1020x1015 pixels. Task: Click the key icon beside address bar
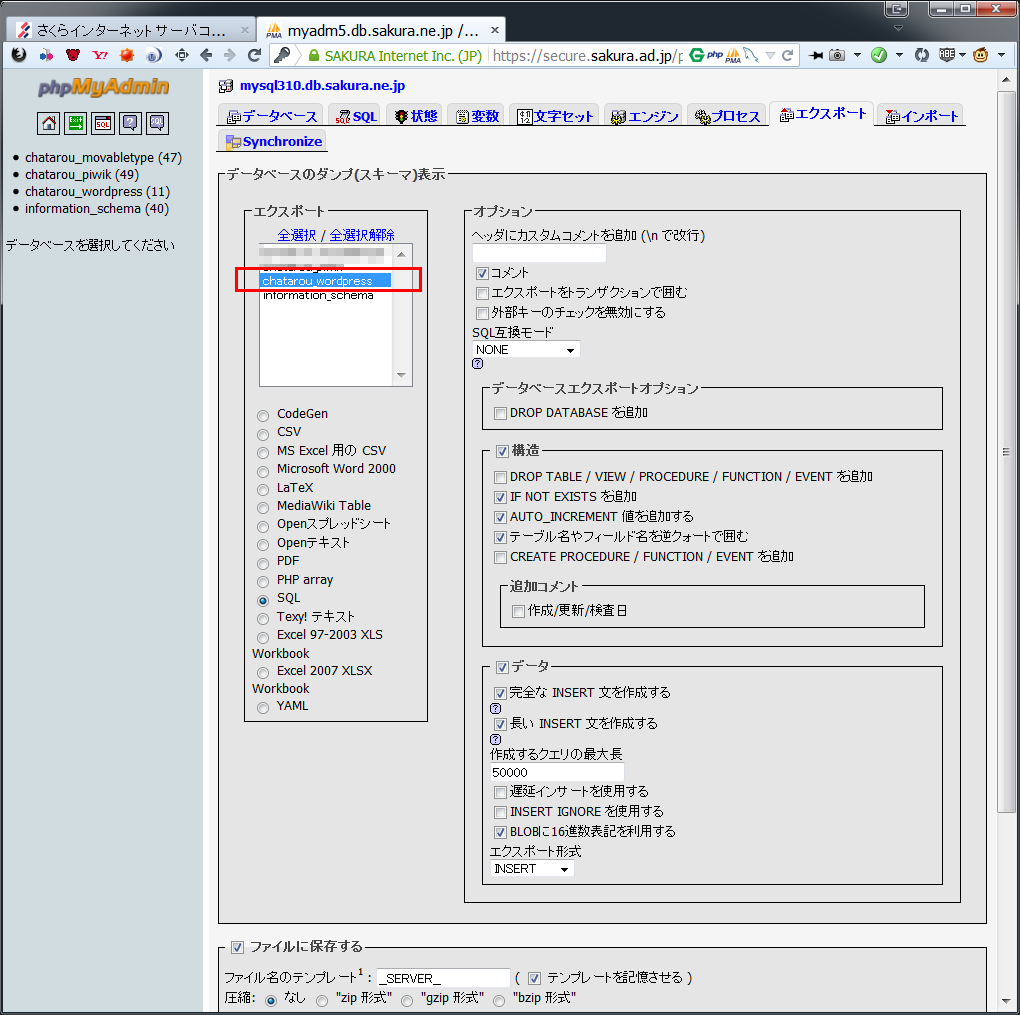tap(282, 55)
